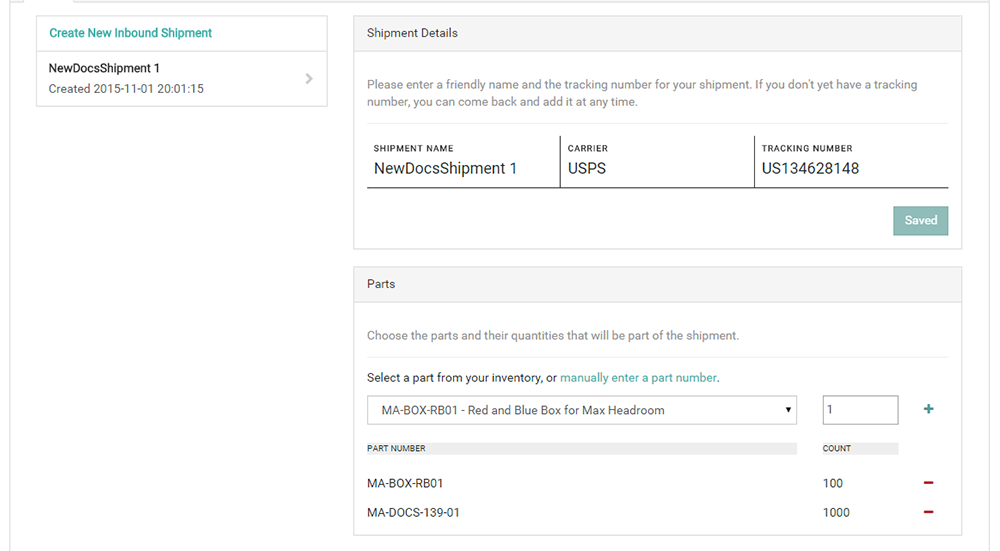
Task: Select the MA-DOCS-139-01 part number text
Action: tap(413, 512)
